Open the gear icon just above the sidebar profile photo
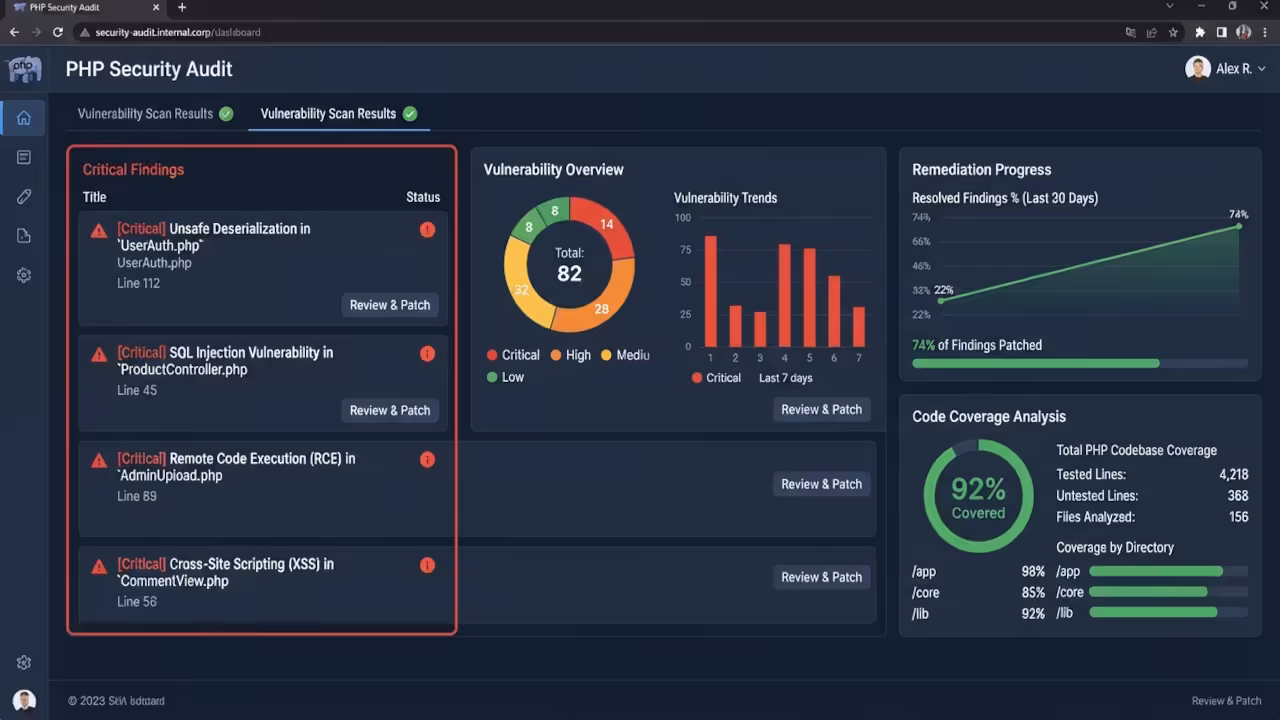 (x=24, y=662)
